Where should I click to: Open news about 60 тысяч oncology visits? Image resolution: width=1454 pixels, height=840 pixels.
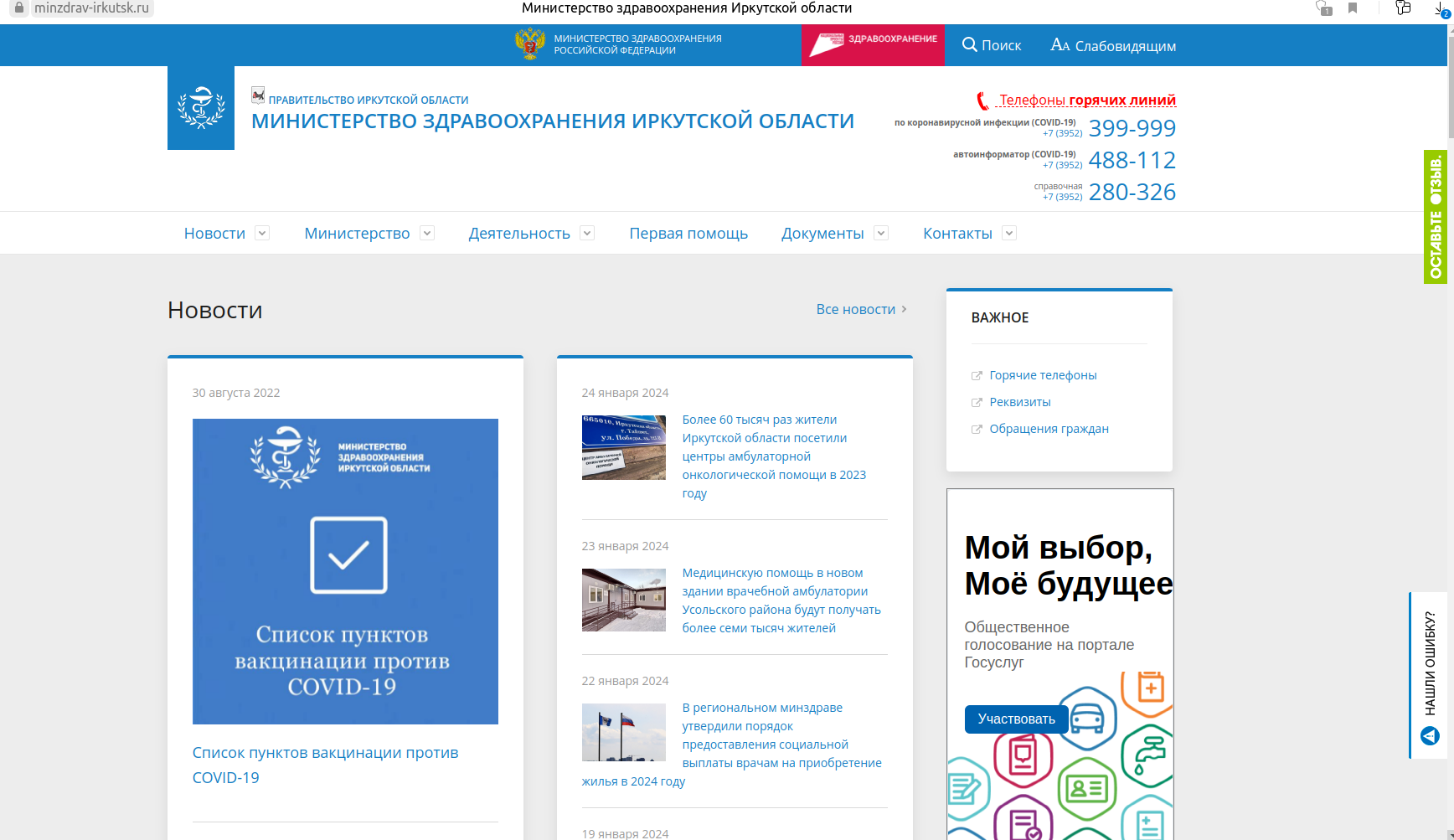click(x=774, y=456)
